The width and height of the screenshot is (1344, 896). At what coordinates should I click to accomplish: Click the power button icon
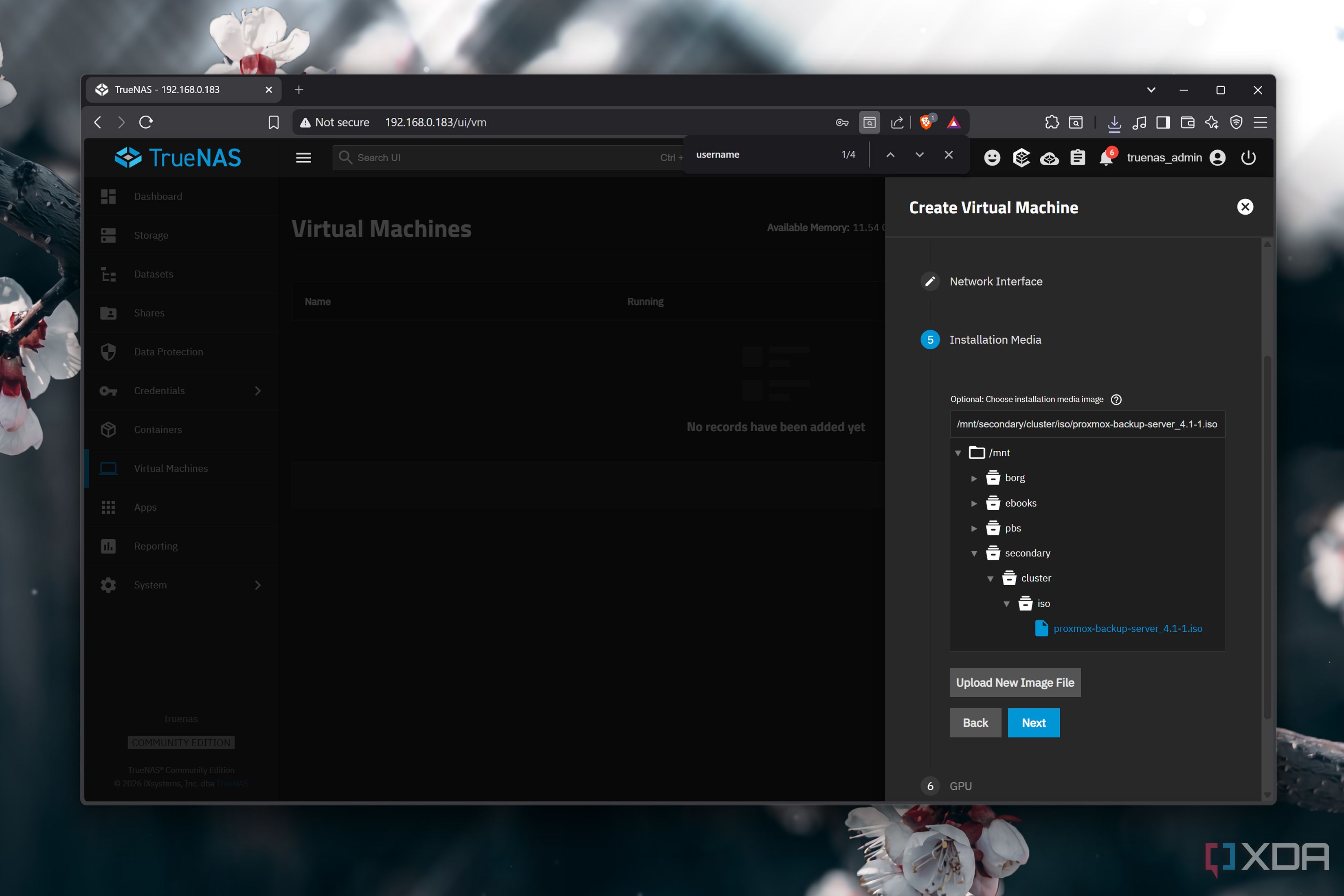coord(1248,158)
